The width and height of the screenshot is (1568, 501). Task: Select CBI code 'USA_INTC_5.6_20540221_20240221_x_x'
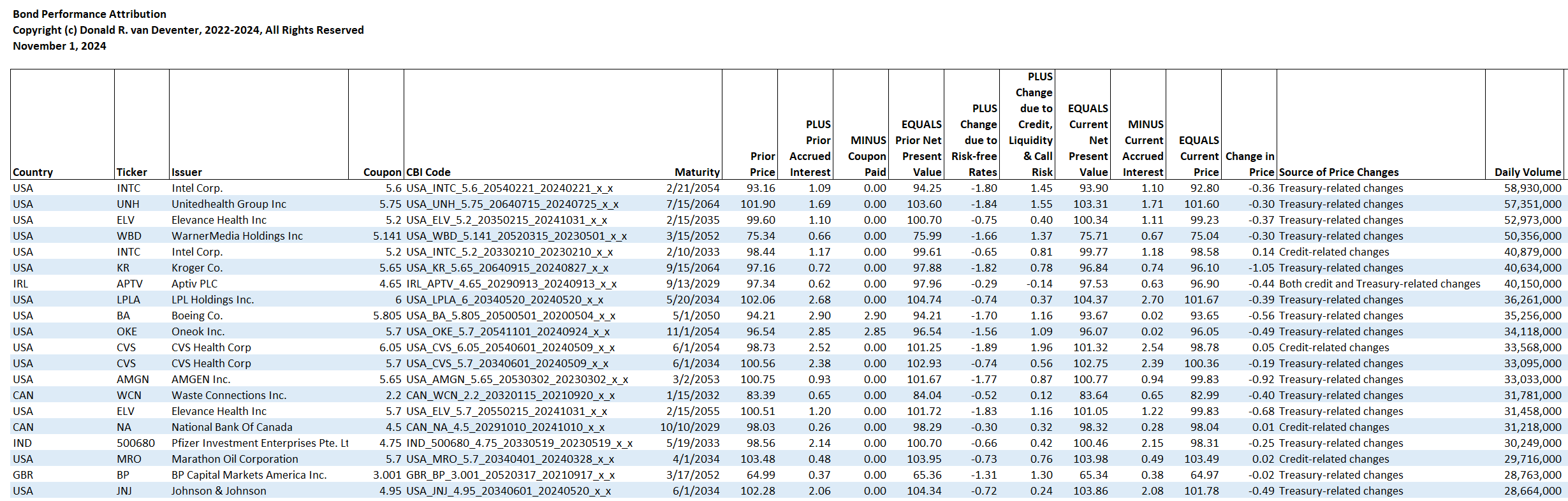[x=509, y=189]
